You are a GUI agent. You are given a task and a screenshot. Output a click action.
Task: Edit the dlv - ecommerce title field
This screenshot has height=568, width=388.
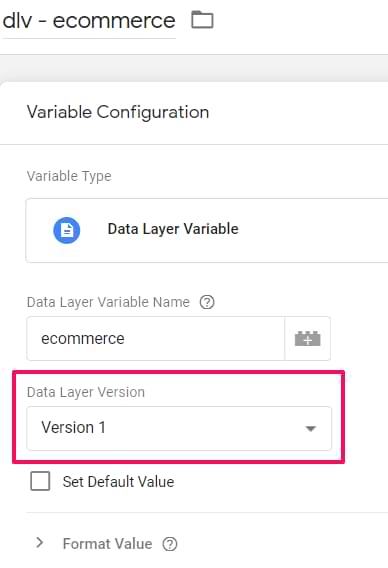pyautogui.click(x=89, y=21)
